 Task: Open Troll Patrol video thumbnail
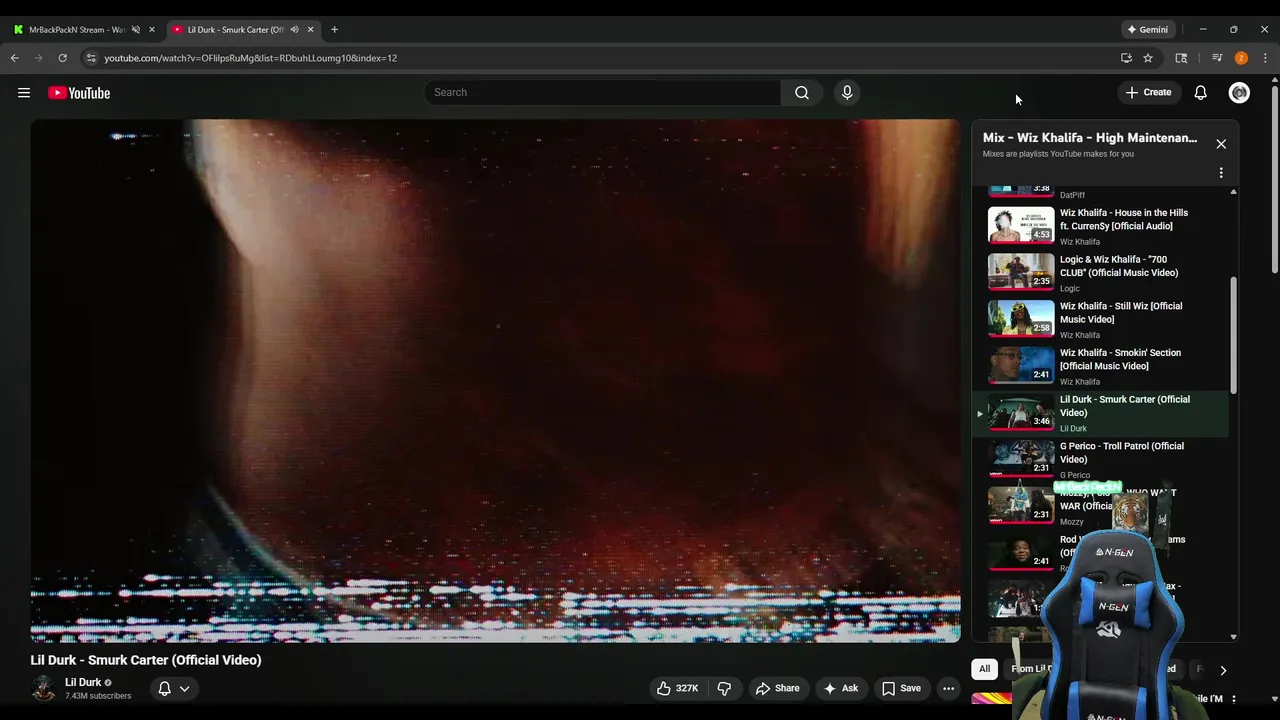[1021, 459]
